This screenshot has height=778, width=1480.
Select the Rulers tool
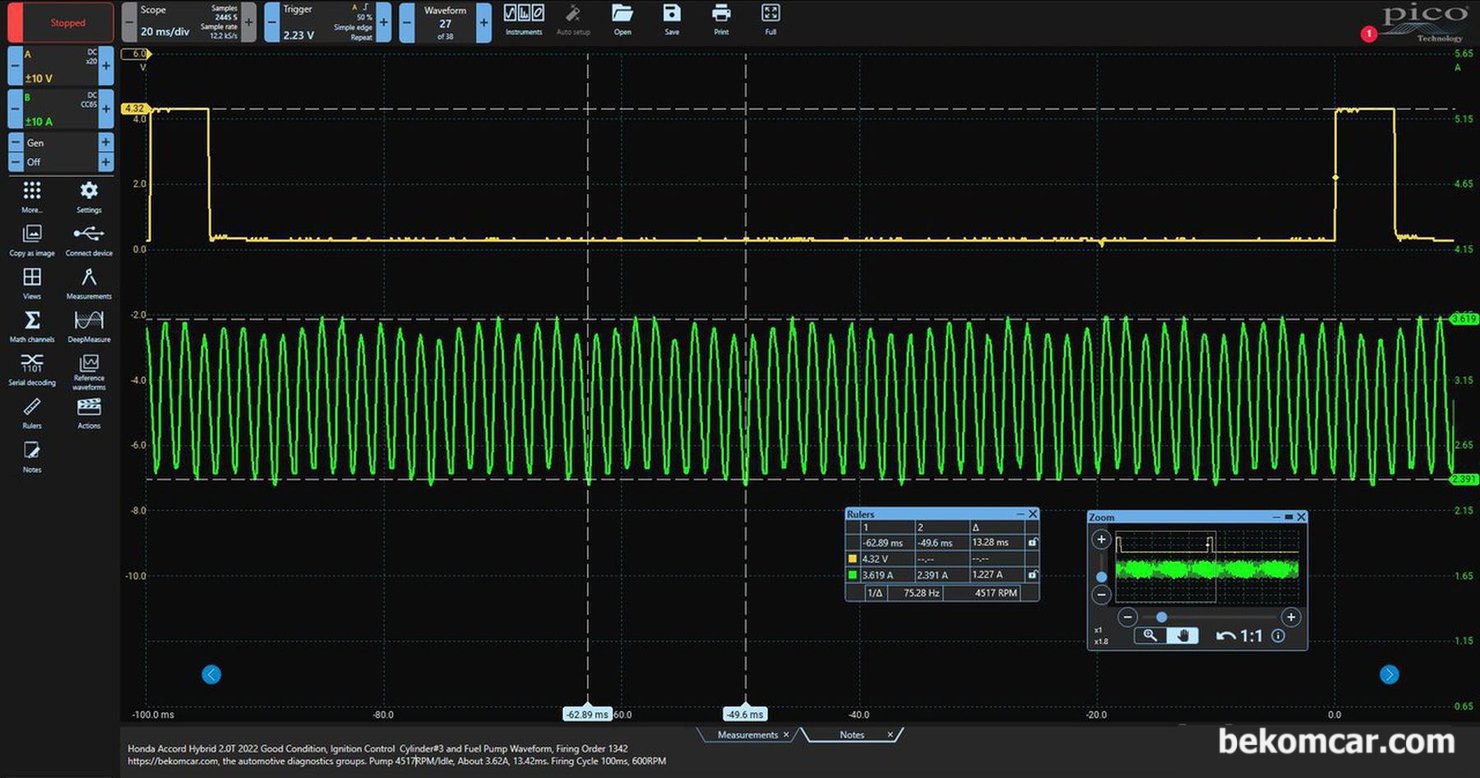click(32, 411)
